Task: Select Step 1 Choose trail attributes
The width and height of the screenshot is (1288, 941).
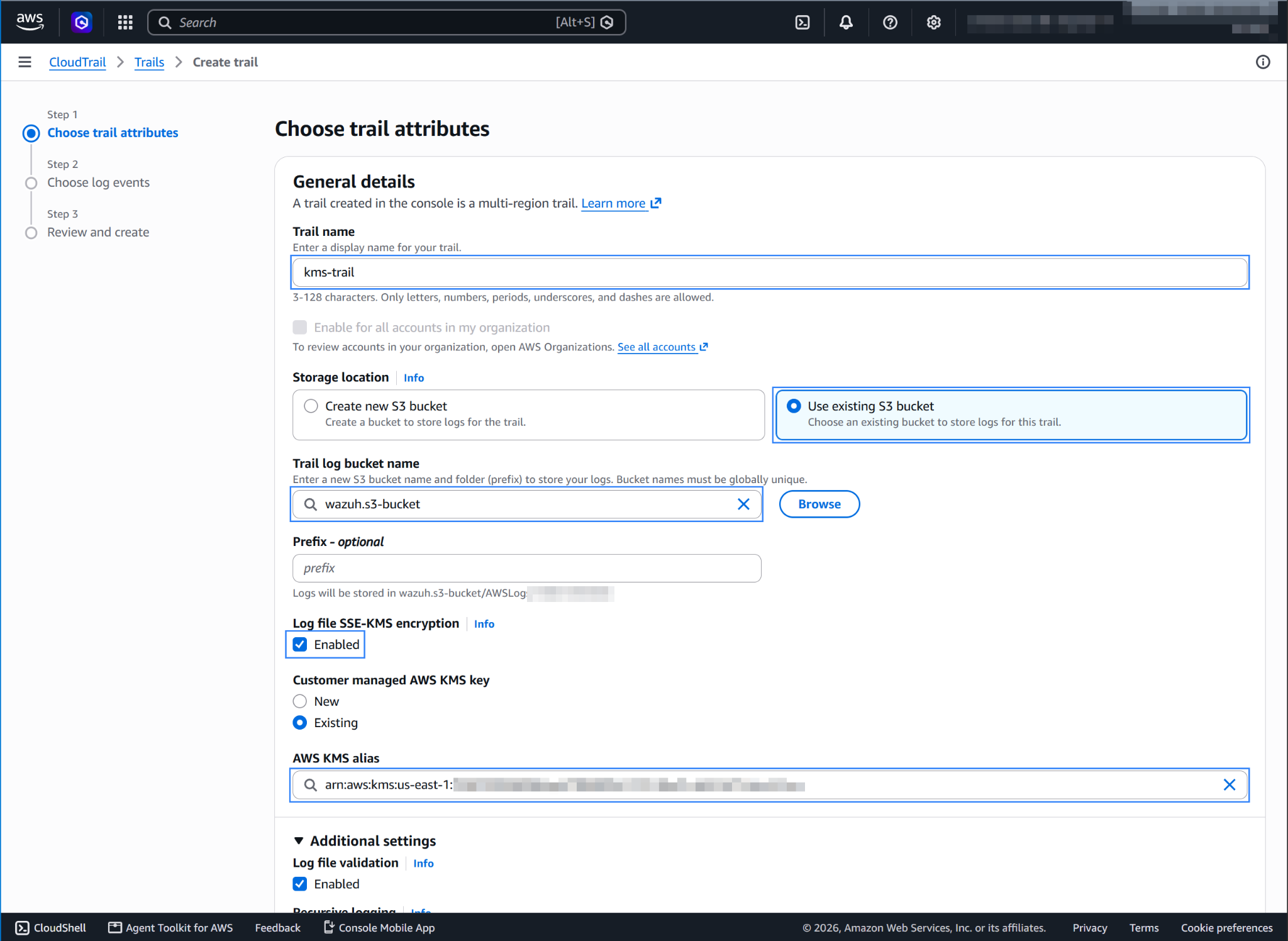Action: tap(113, 133)
